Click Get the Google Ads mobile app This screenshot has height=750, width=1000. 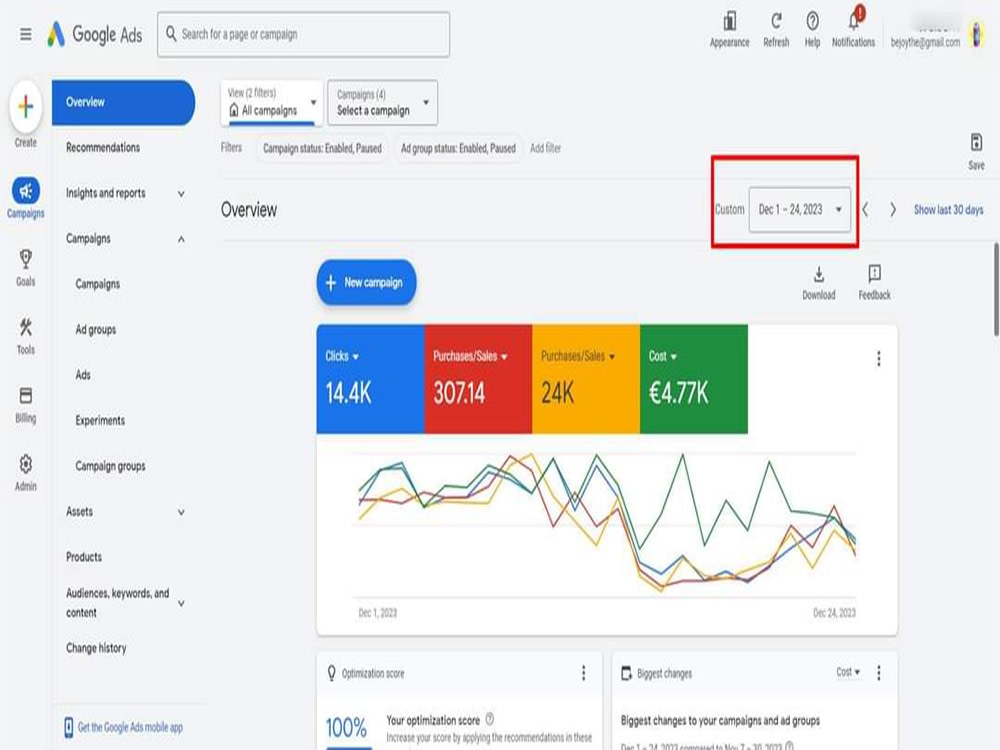pos(130,727)
